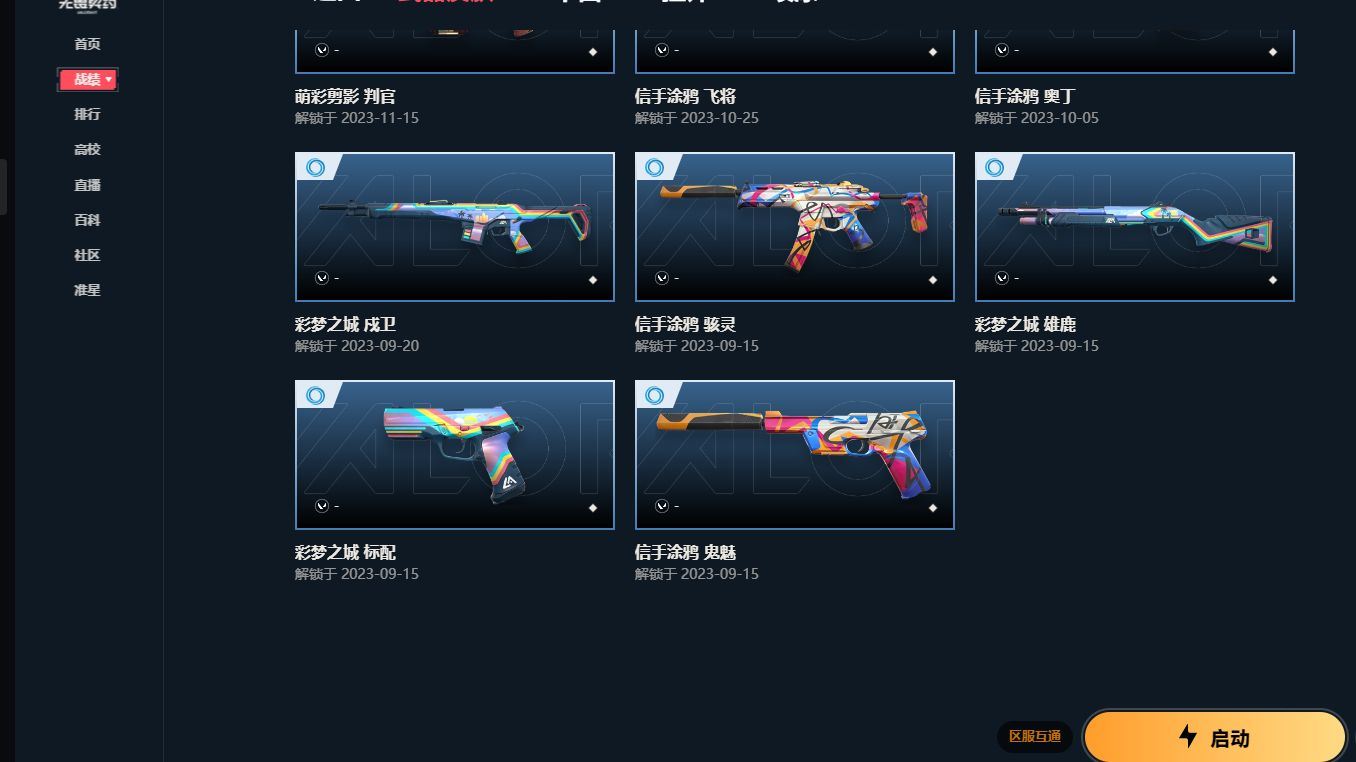The width and height of the screenshot is (1356, 762).
Task: Click the blue ring icon on 信手涂鸦 鬼魅 card
Action: pyautogui.click(x=655, y=396)
